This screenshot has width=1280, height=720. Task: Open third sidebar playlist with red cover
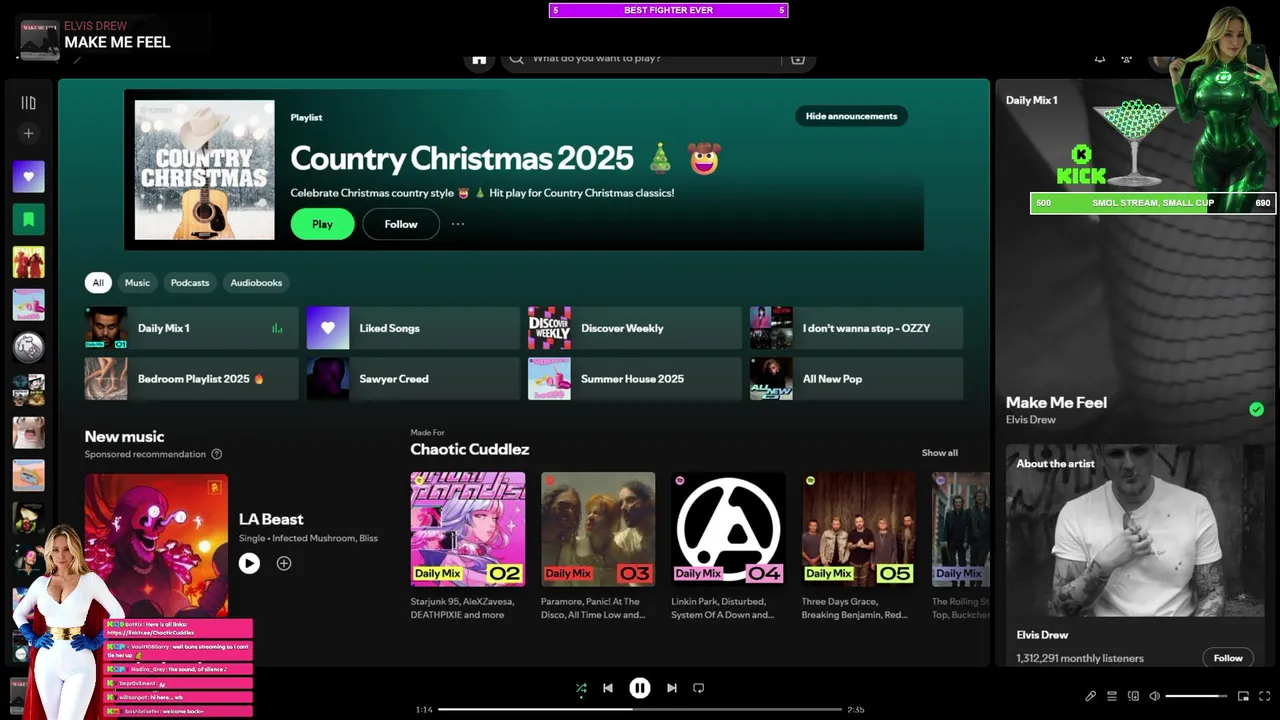tap(28, 262)
